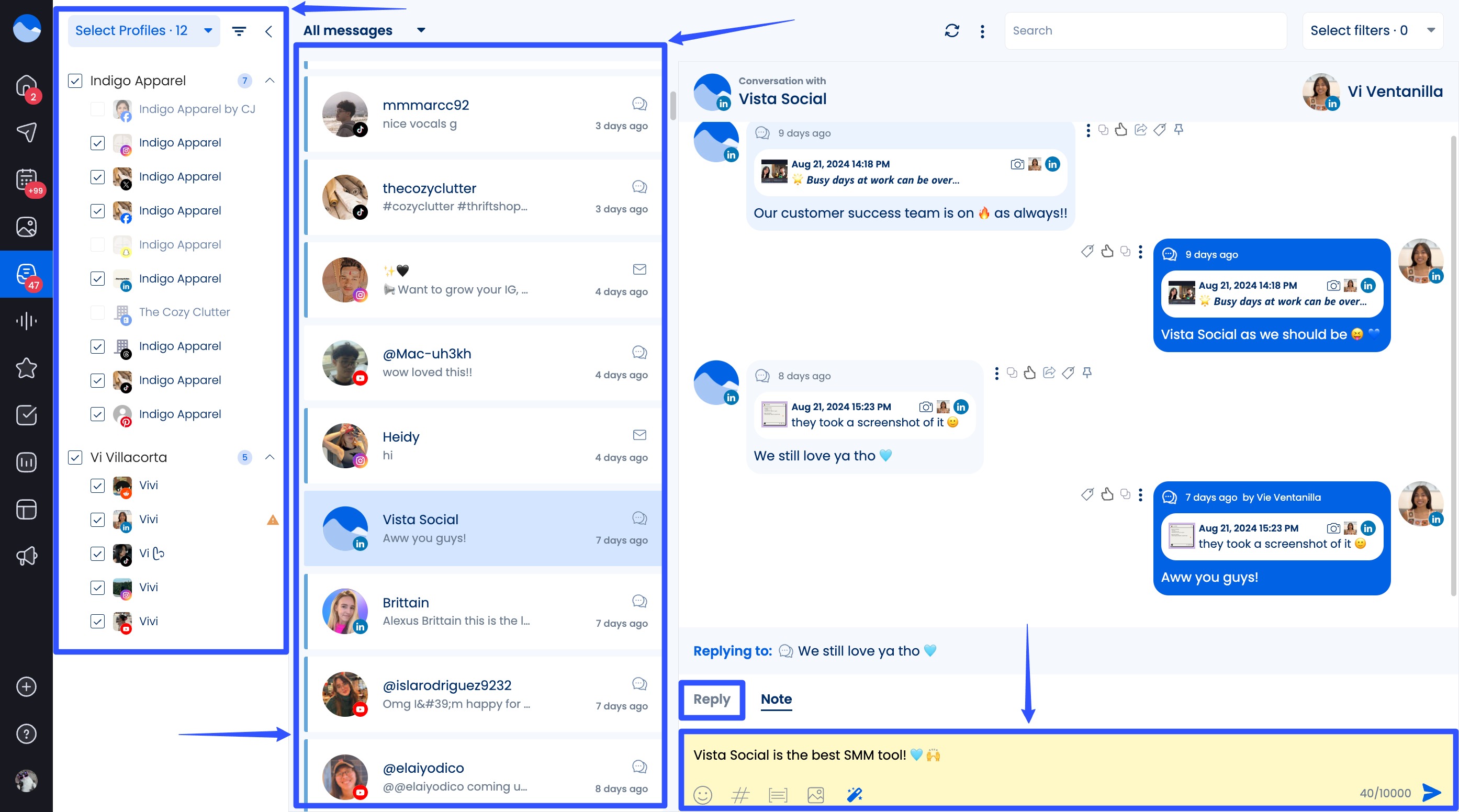Switch to the Note tab
Image resolution: width=1459 pixels, height=812 pixels.
click(776, 700)
